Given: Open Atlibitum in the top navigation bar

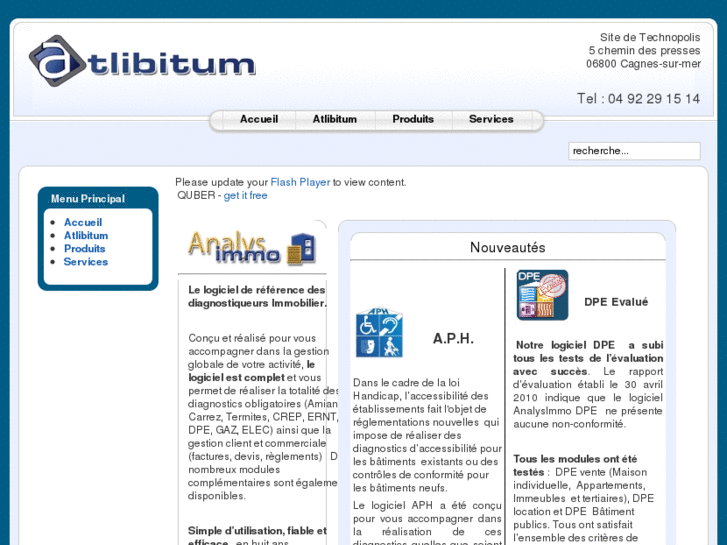Looking at the screenshot, I should (x=334, y=119).
